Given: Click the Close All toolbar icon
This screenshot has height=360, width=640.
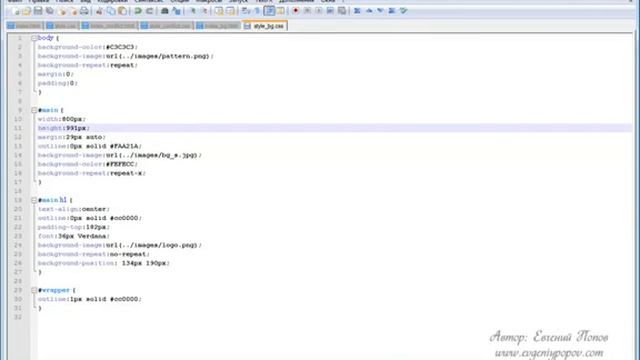Looking at the screenshot, I should click(73, 11).
